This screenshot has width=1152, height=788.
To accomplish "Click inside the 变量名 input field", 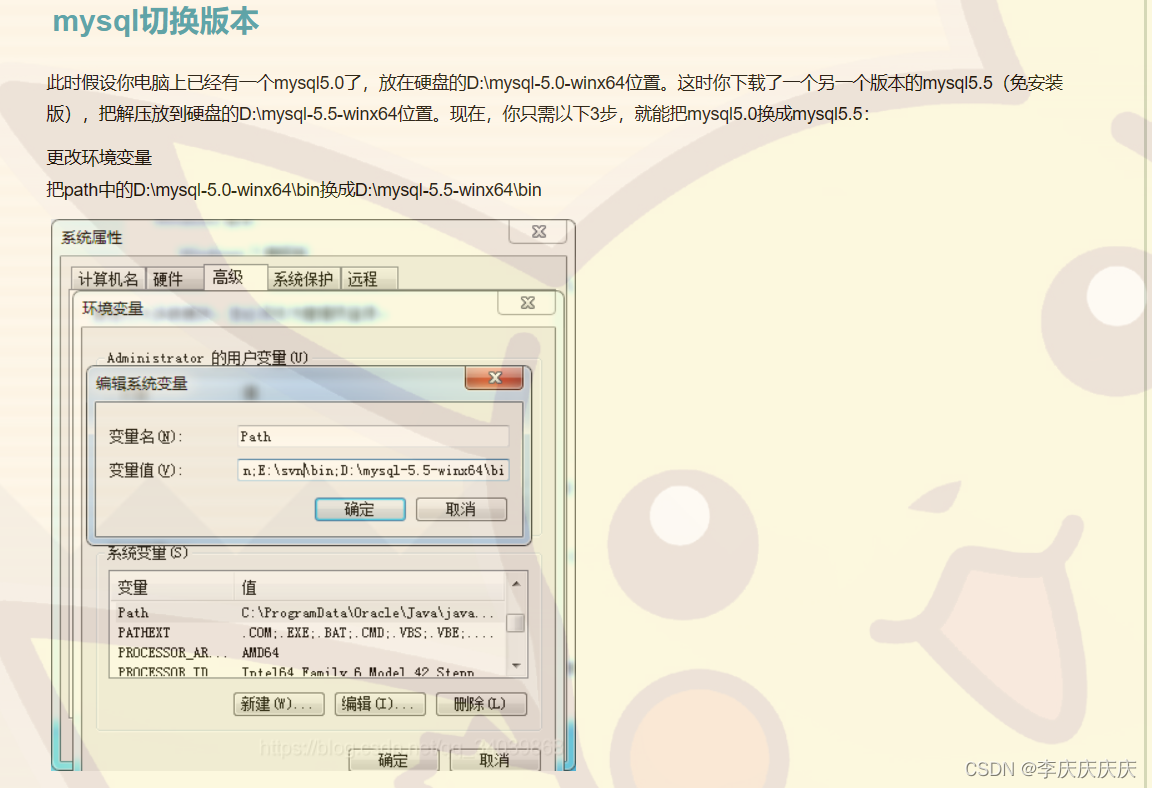I will (x=372, y=436).
